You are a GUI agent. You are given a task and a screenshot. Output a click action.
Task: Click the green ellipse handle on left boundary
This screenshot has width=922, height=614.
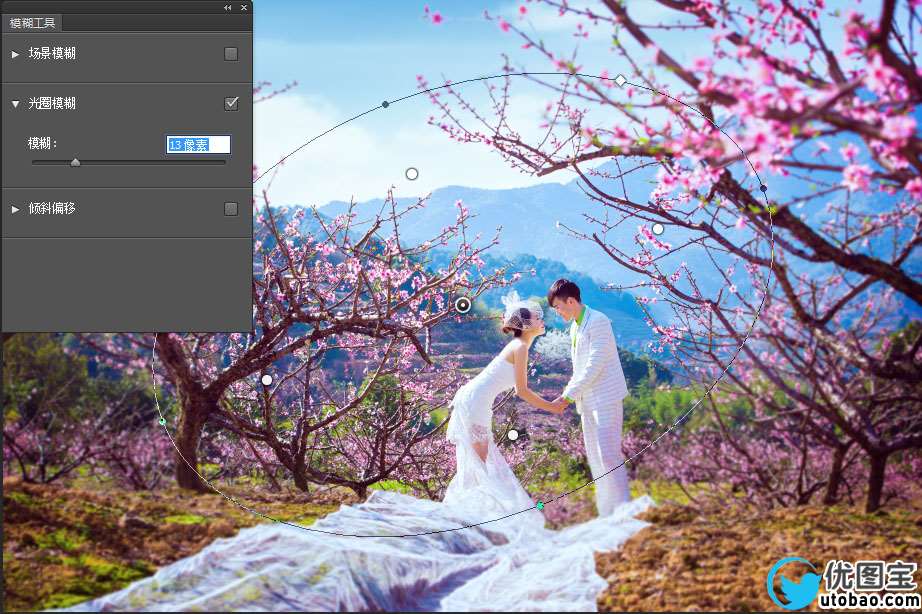pos(162,422)
